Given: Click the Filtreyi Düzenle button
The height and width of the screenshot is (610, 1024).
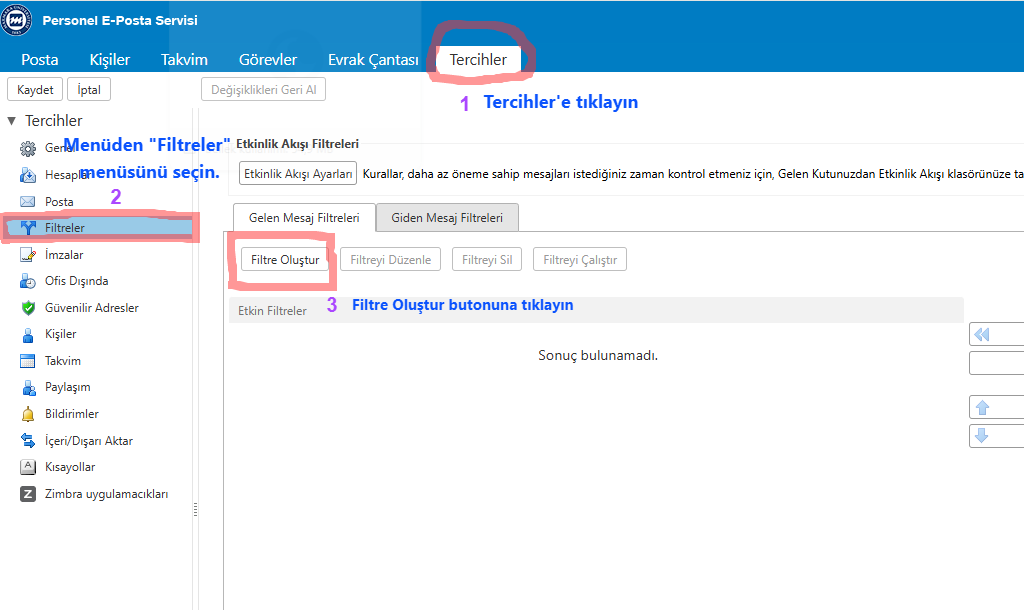Looking at the screenshot, I should [x=391, y=259].
